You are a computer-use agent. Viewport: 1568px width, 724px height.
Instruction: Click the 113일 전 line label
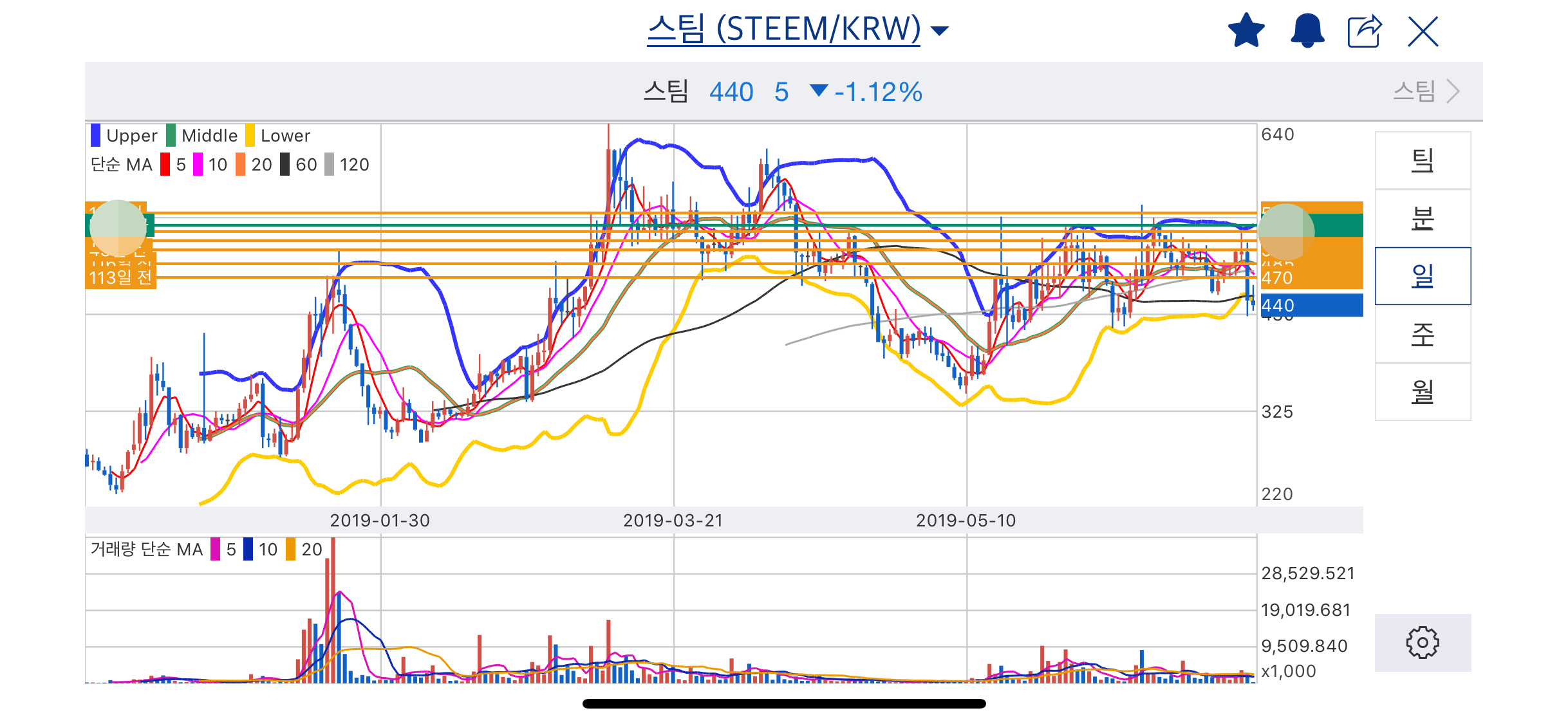point(120,278)
